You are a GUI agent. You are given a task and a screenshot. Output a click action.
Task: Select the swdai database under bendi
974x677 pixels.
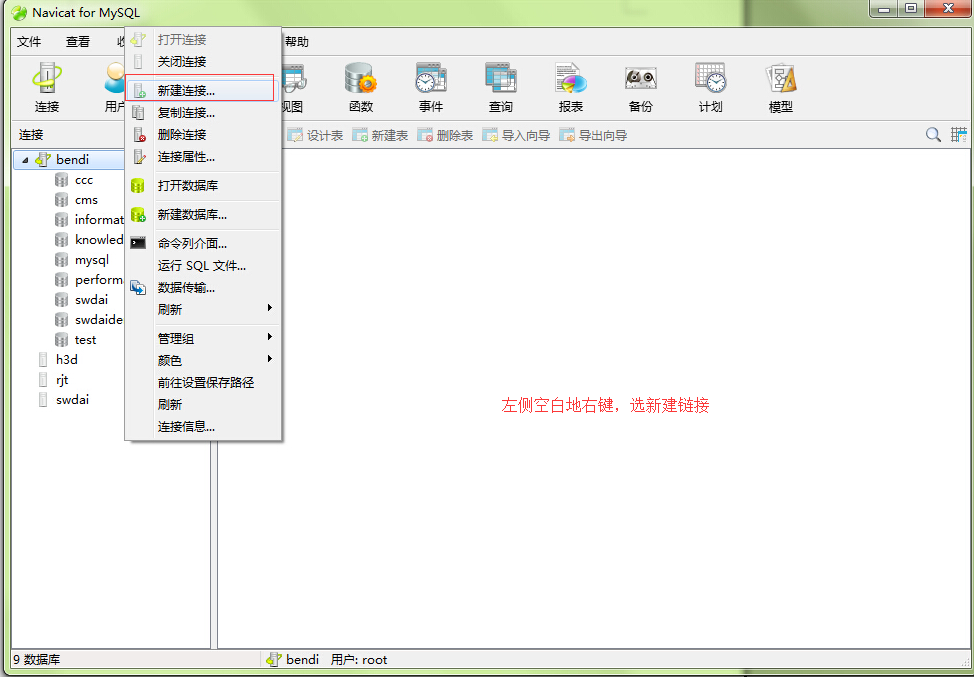(x=91, y=300)
